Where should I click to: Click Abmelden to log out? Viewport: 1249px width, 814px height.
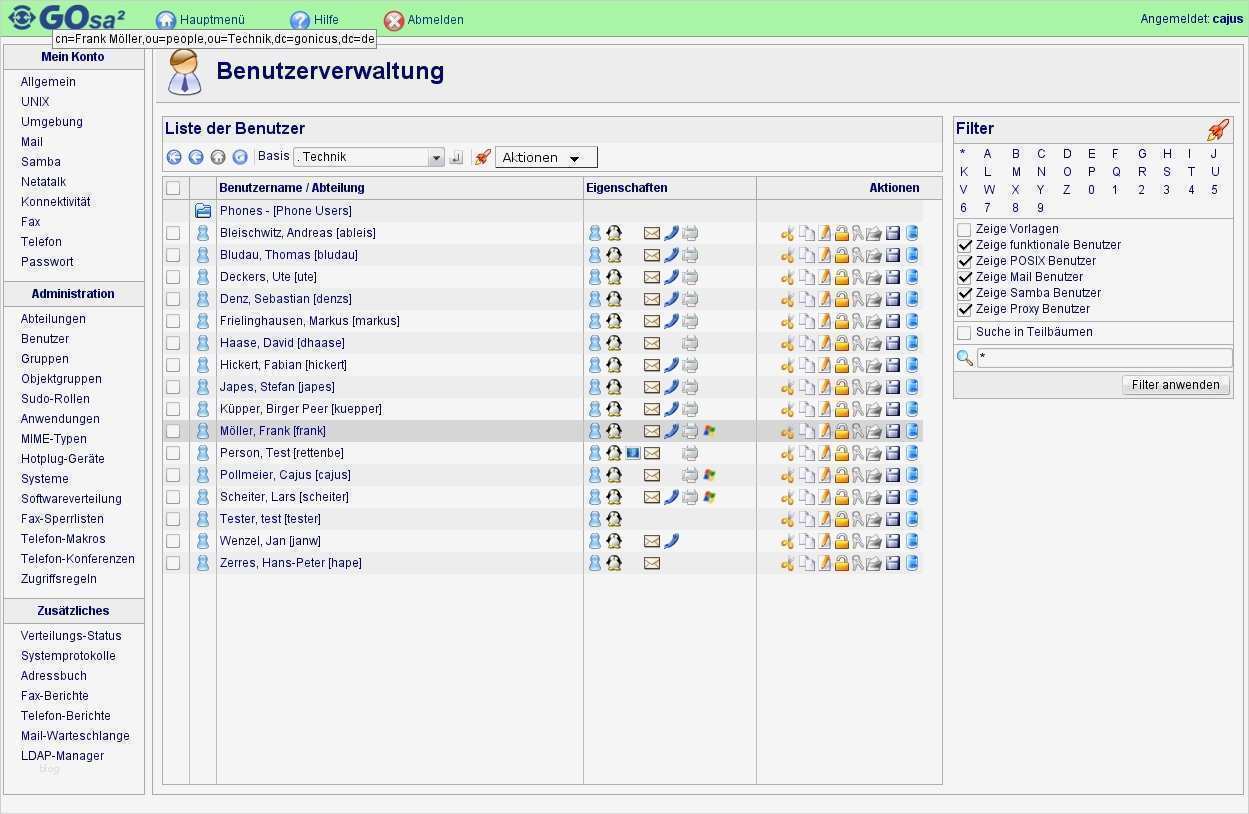coord(424,20)
